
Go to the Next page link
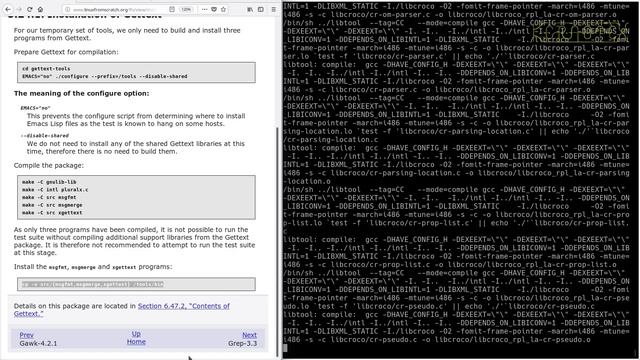point(249,335)
